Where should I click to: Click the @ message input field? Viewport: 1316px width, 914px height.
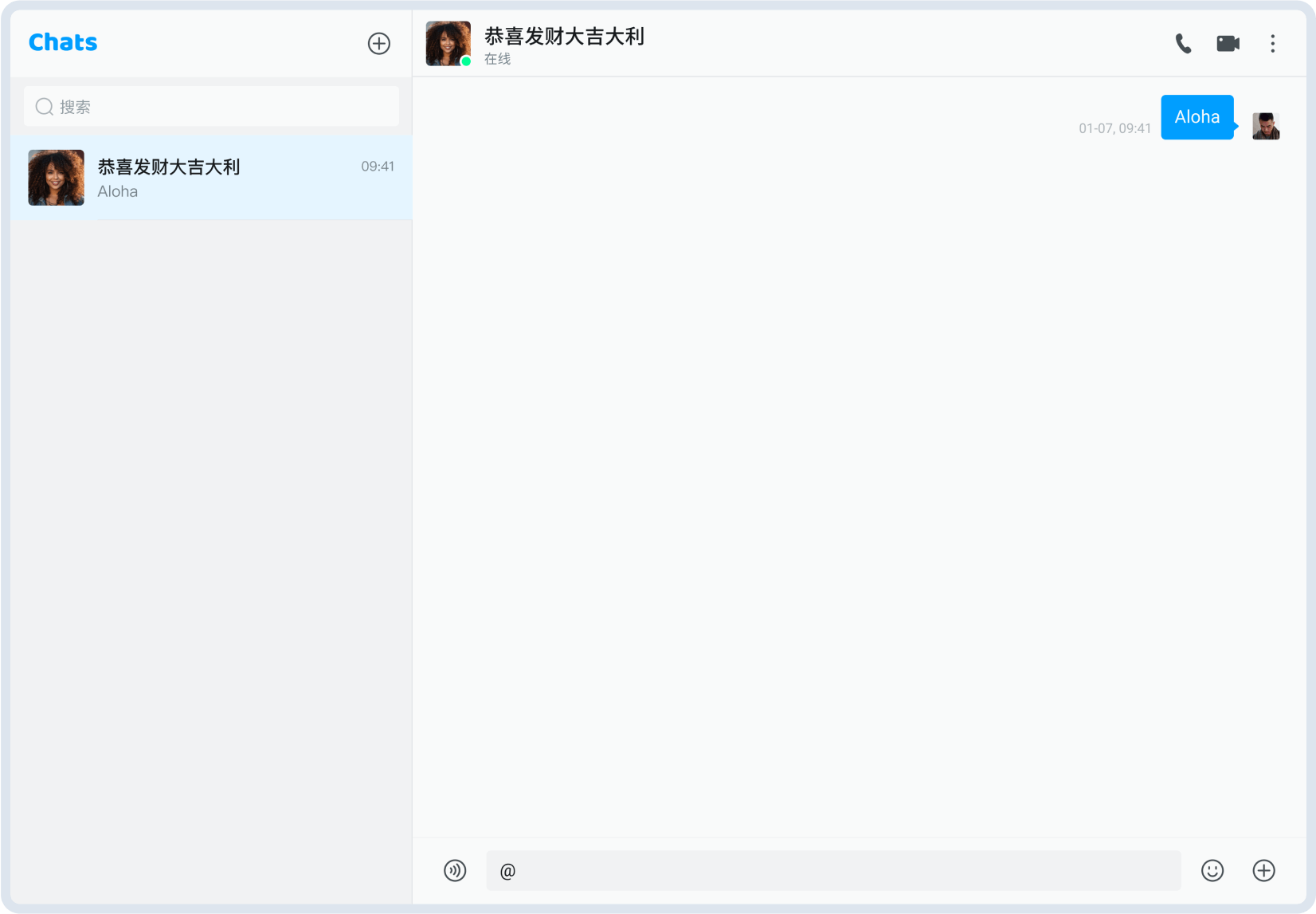click(x=833, y=870)
